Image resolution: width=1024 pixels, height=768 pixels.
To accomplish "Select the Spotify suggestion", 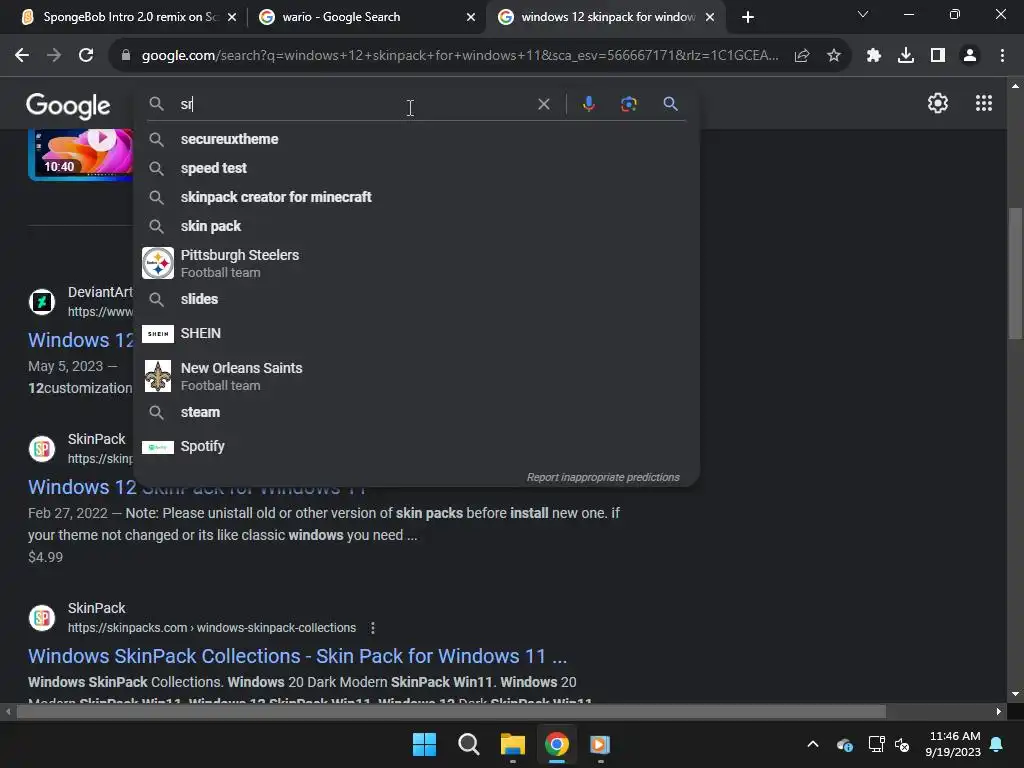I will 416,447.
